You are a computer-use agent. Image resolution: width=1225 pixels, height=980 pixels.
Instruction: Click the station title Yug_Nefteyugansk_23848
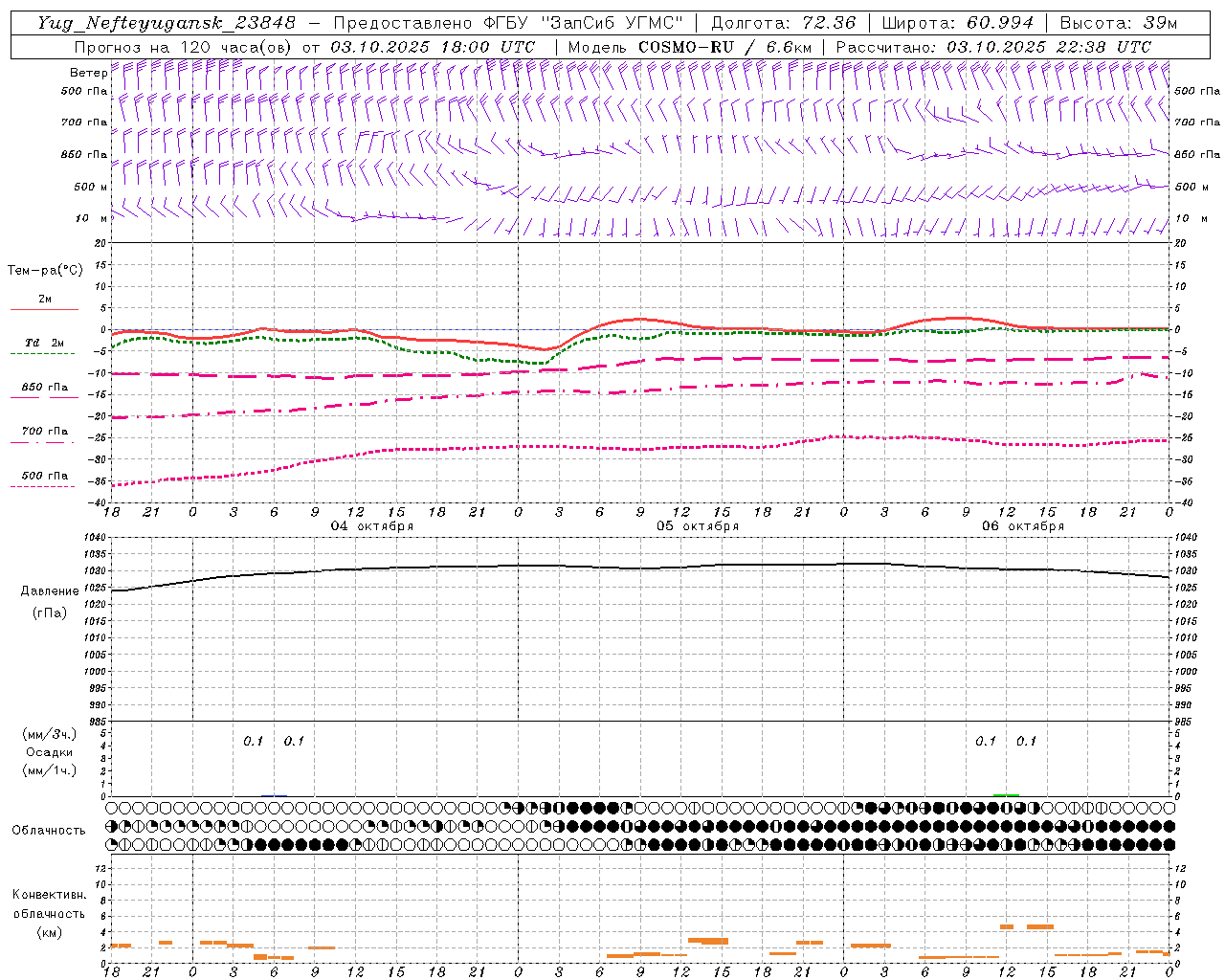pos(166,23)
